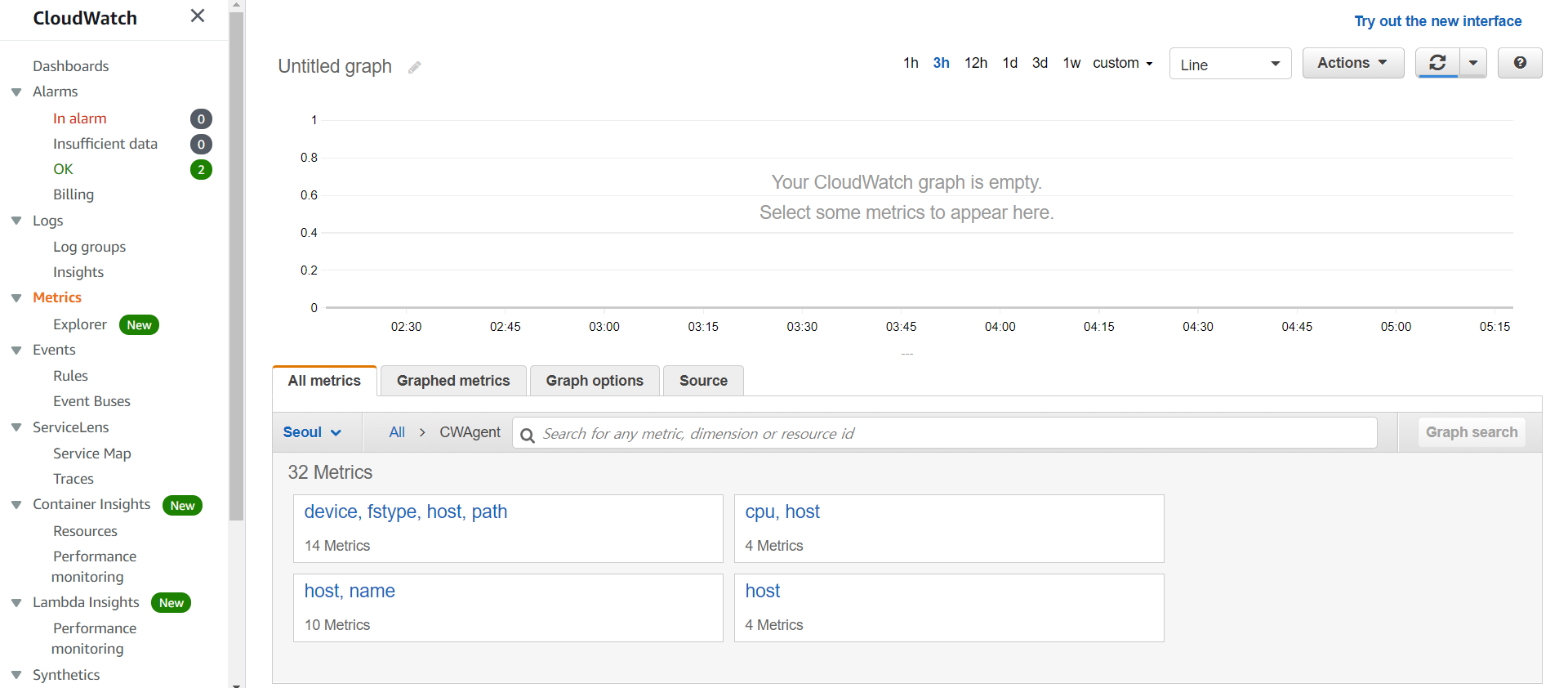Click the search magnifier icon in metric search

[x=528, y=435]
